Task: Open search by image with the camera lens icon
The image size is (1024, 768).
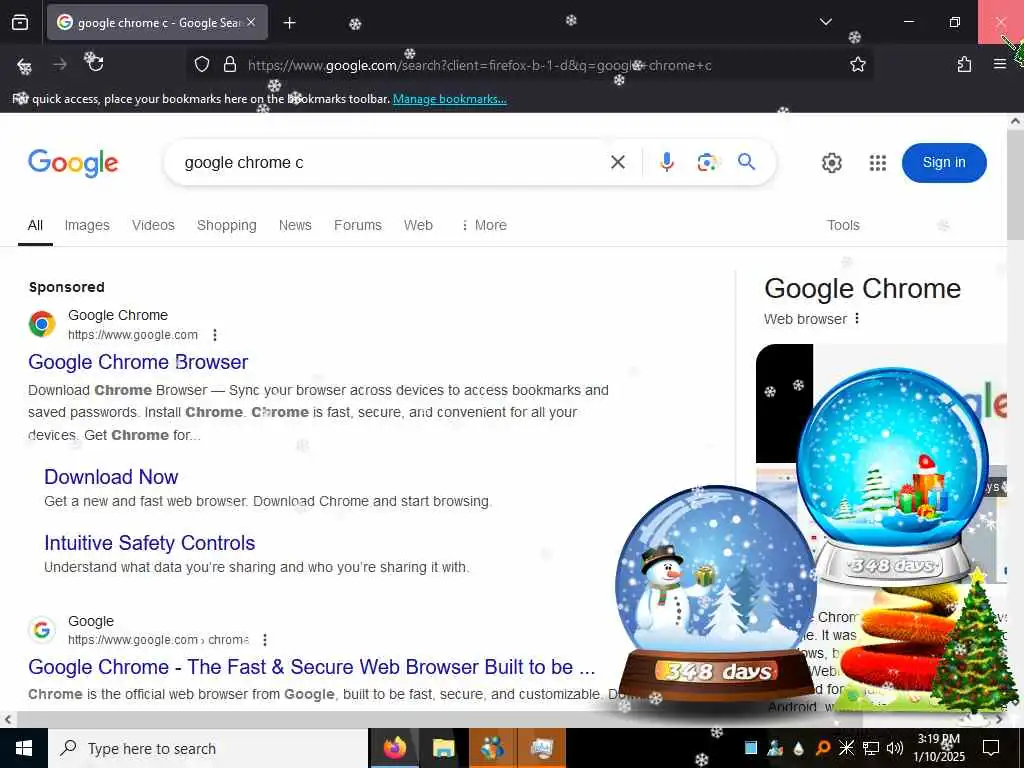Action: pos(707,162)
